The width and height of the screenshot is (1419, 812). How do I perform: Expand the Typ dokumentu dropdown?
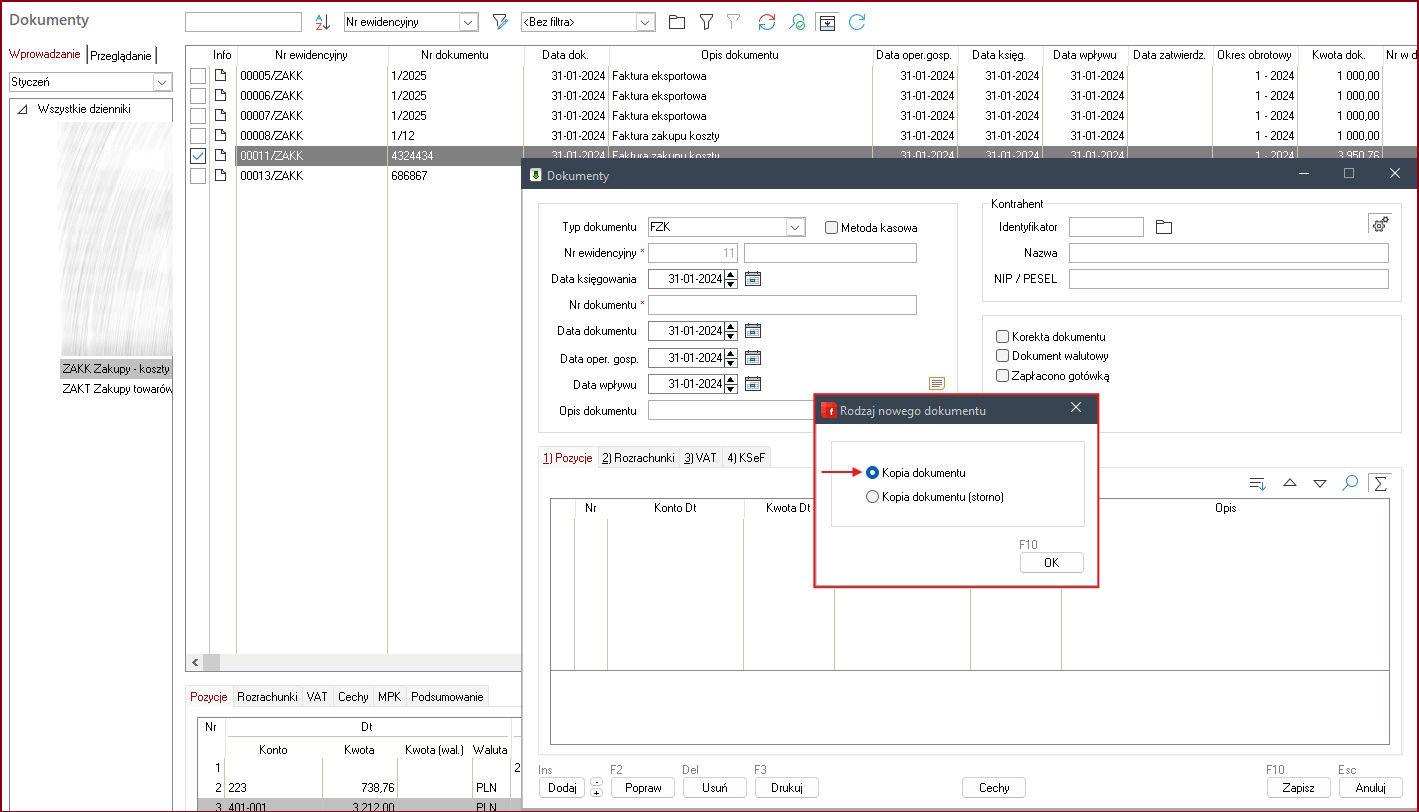point(795,227)
